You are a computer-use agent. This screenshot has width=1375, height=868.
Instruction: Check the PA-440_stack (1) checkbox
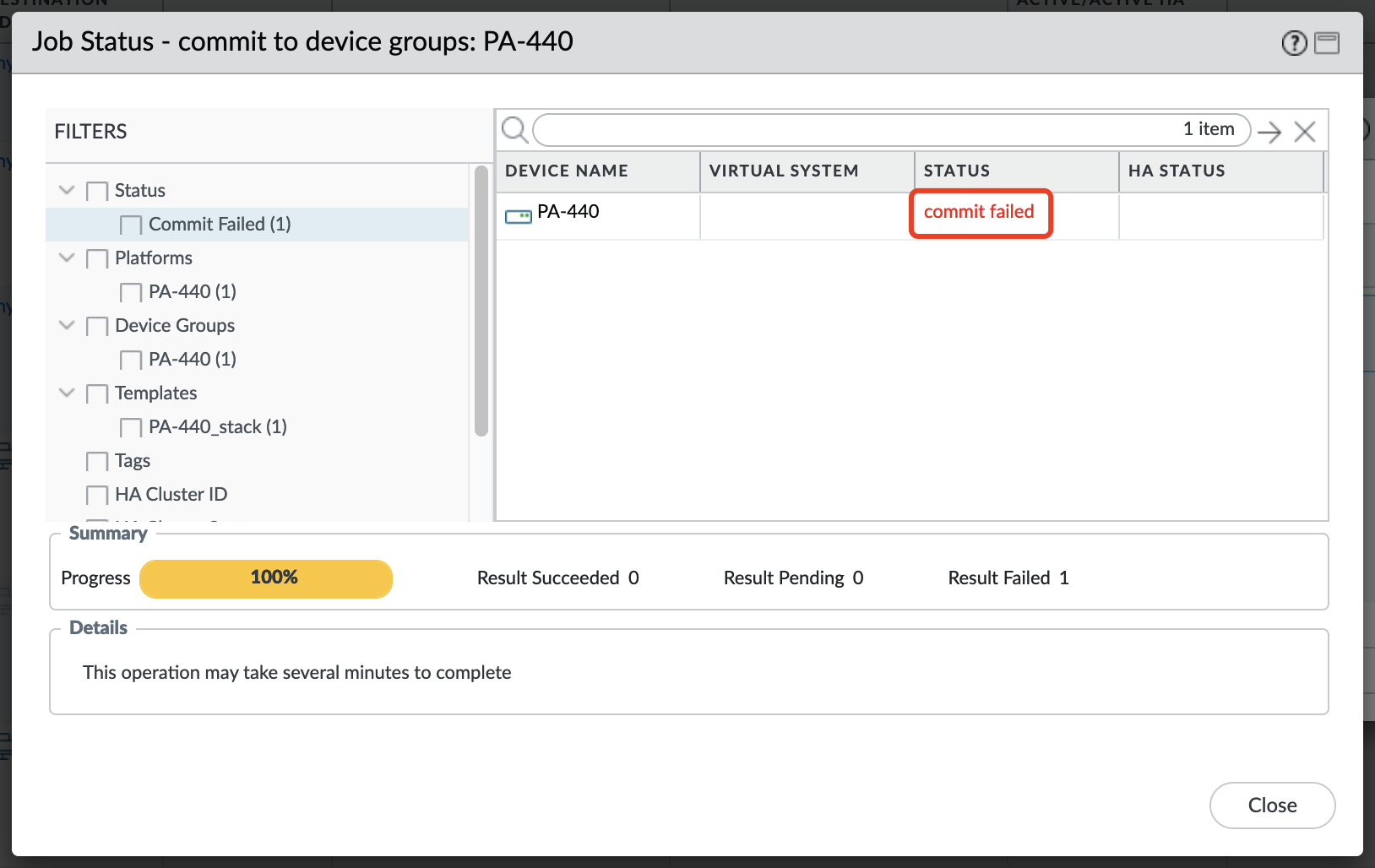[131, 428]
